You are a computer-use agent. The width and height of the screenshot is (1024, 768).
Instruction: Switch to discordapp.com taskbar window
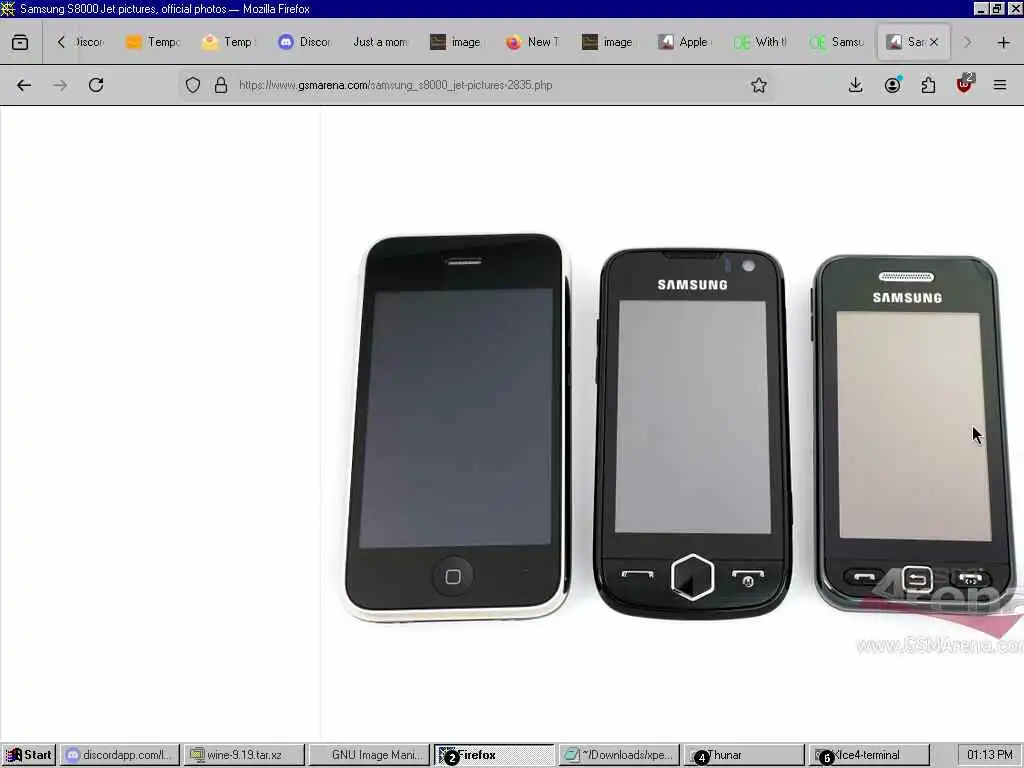click(x=120, y=755)
